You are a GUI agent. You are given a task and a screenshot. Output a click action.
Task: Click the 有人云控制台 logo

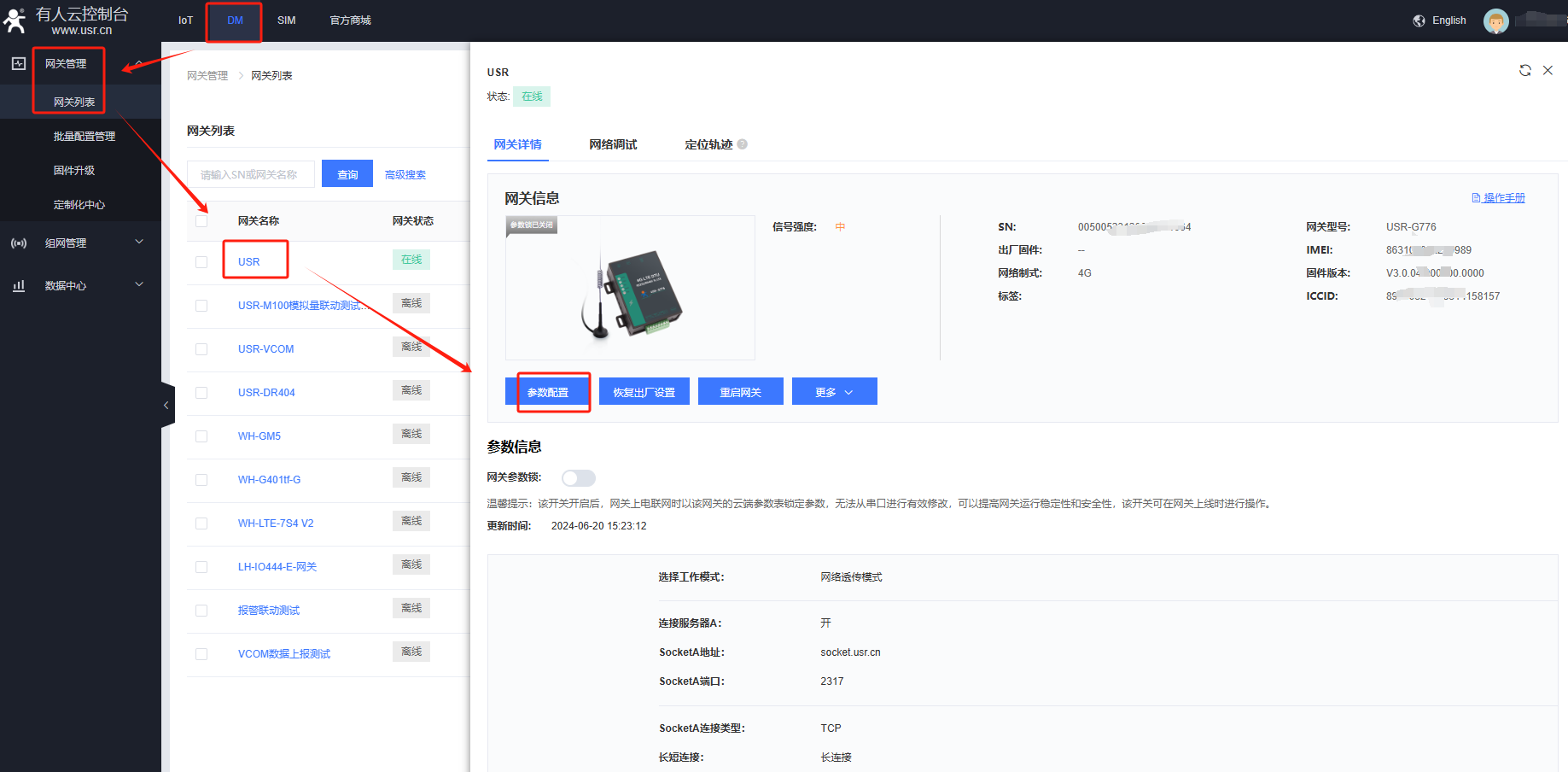(15, 20)
